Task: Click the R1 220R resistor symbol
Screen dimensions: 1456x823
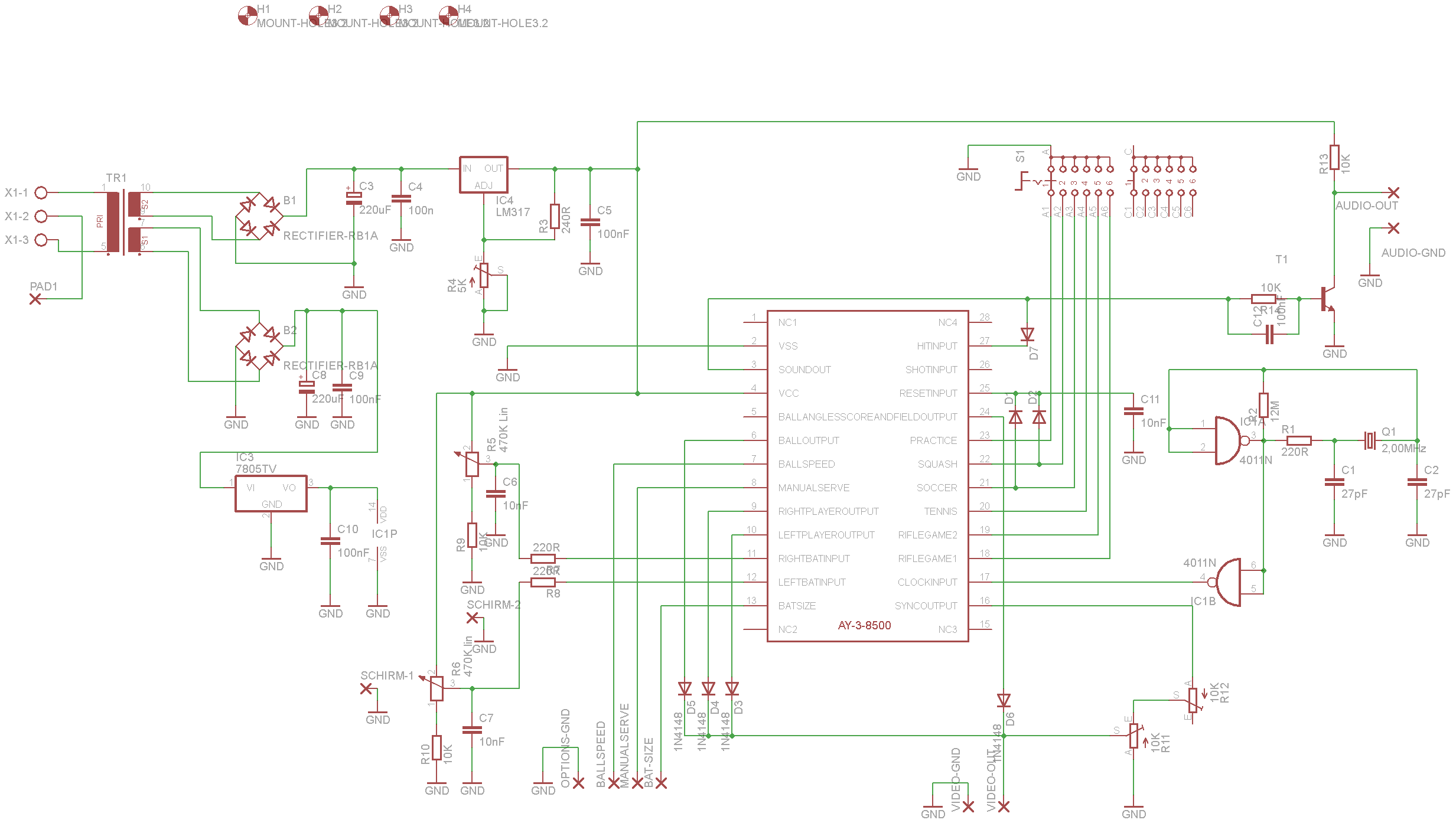Action: tap(1299, 440)
